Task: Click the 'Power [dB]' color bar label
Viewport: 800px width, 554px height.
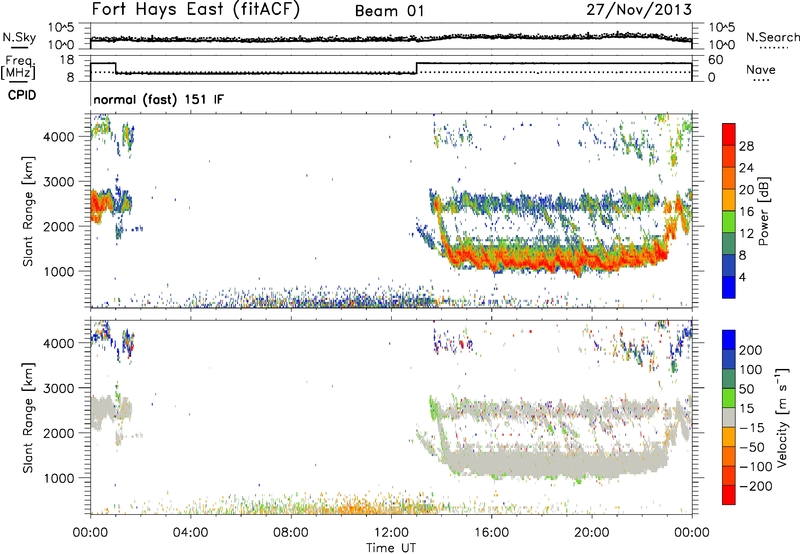Action: (x=763, y=211)
